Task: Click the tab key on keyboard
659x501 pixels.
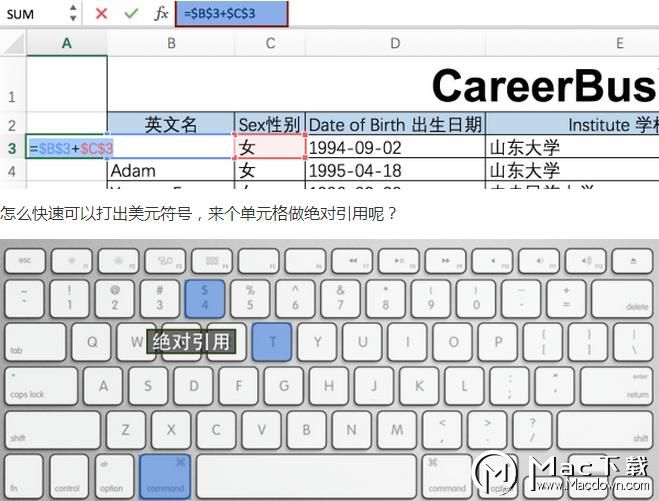Action: pyautogui.click(x=35, y=342)
